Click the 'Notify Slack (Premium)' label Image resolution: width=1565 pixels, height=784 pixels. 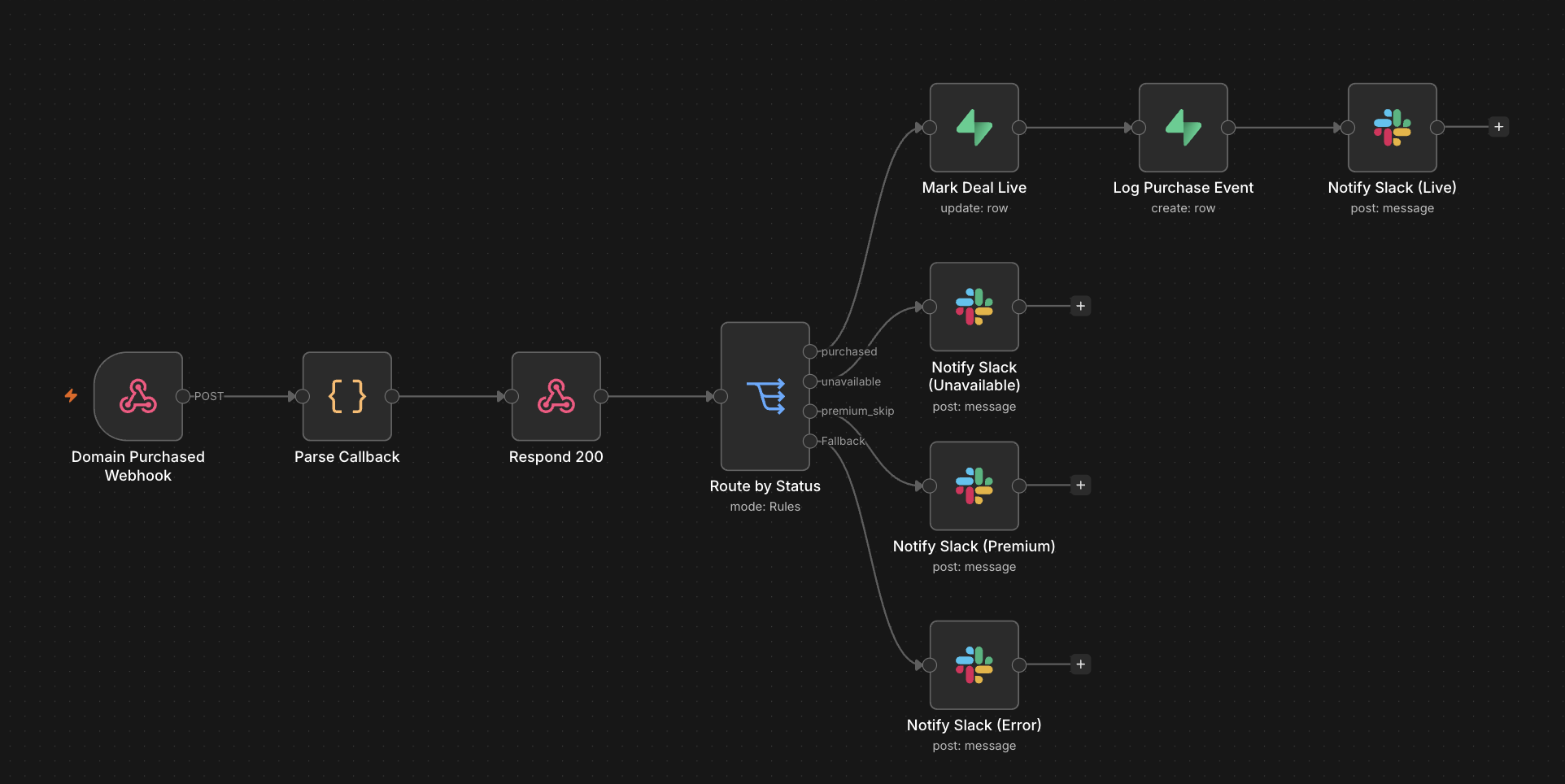click(x=974, y=547)
